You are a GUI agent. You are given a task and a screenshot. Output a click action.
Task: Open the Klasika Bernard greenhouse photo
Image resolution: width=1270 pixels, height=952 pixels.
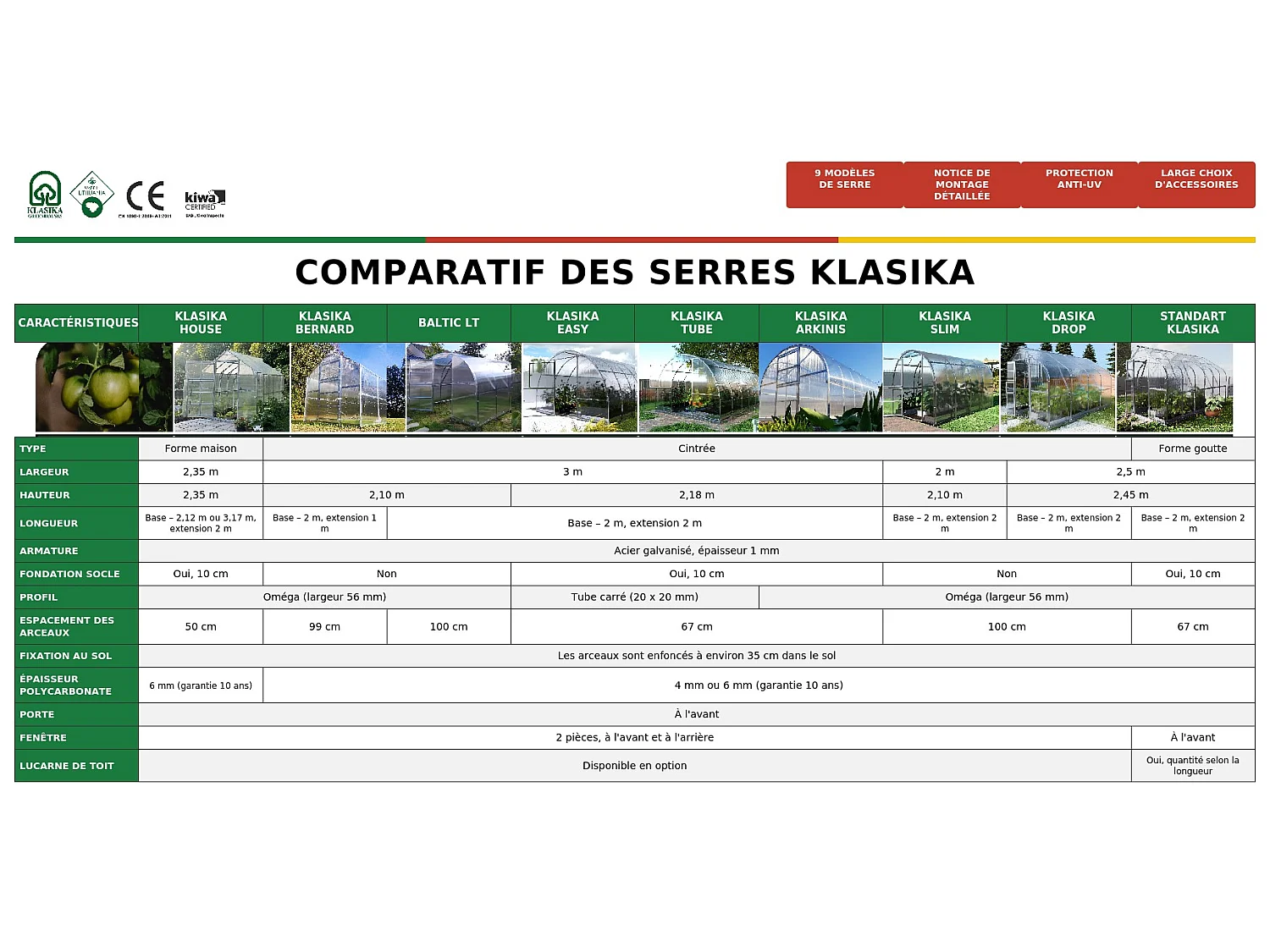[x=348, y=388]
